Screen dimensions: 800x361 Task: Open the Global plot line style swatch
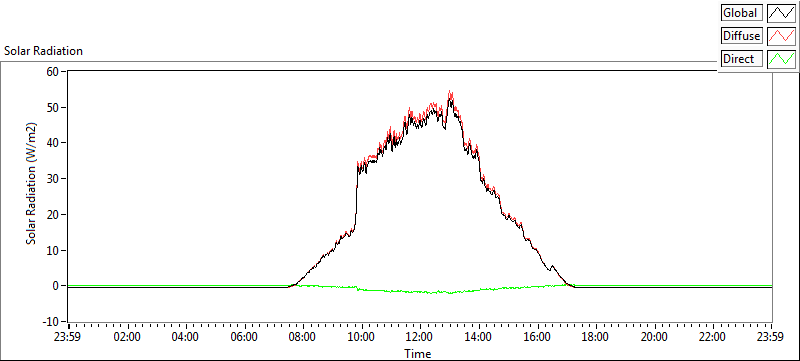coord(782,13)
